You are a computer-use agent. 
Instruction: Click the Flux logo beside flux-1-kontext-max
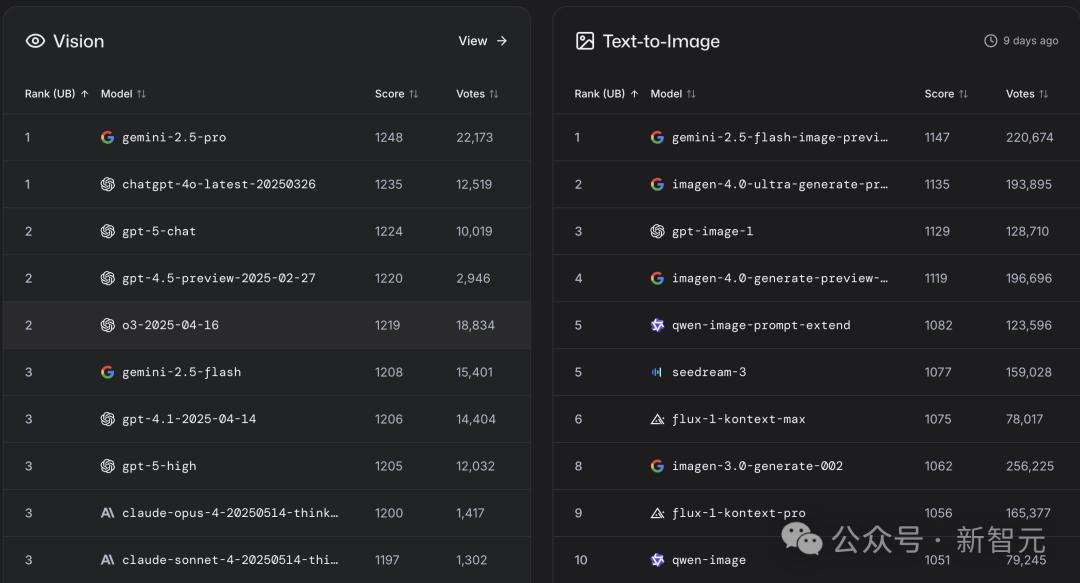click(x=657, y=419)
